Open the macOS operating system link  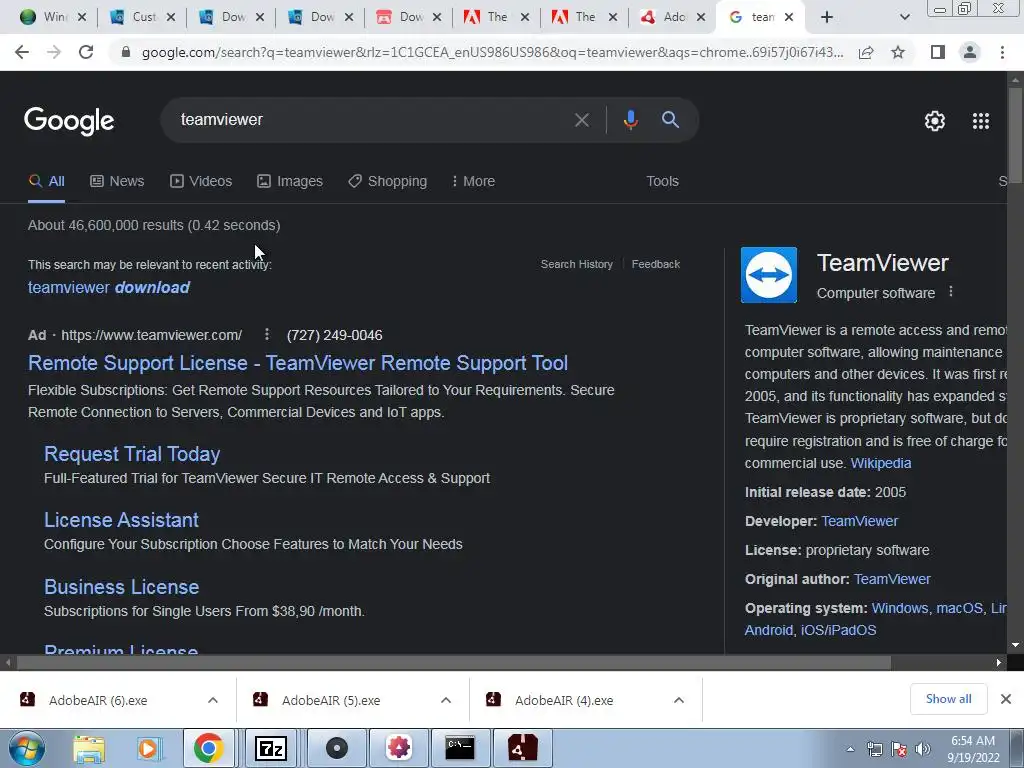point(959,608)
